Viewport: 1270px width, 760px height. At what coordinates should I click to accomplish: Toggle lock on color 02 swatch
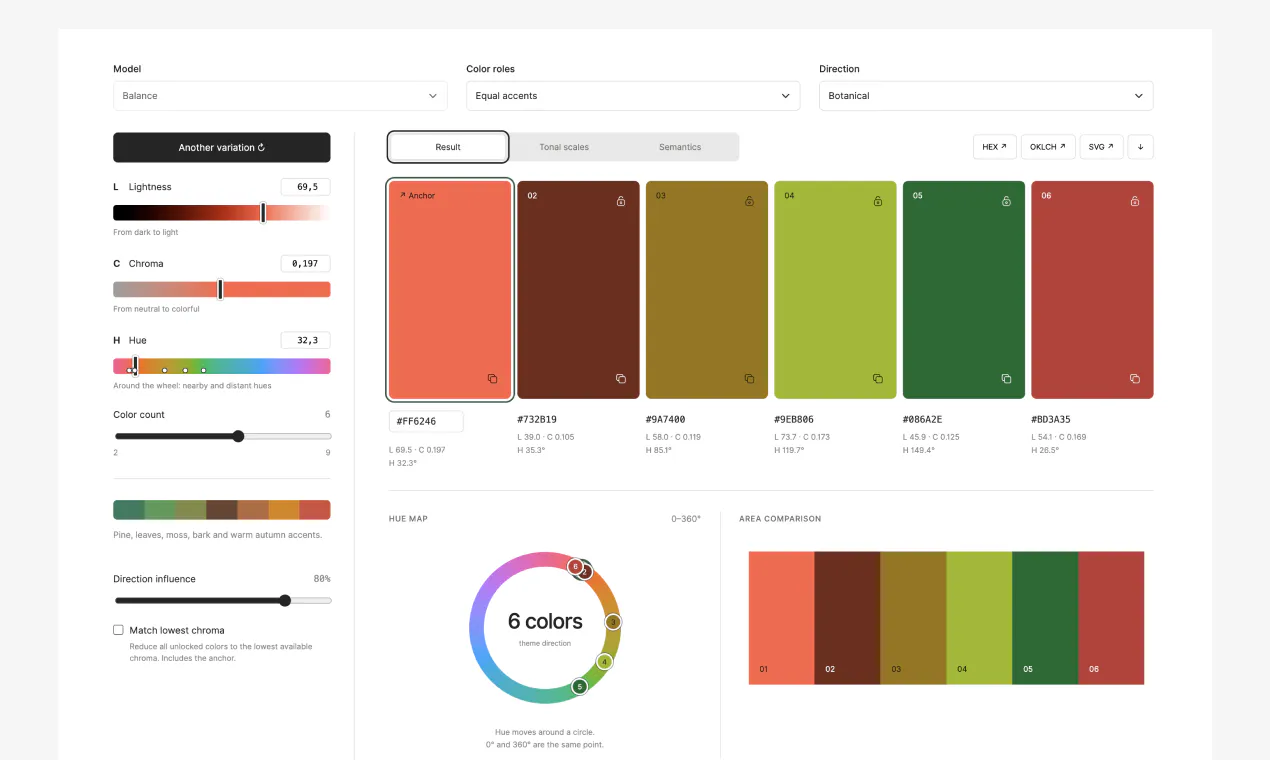621,201
